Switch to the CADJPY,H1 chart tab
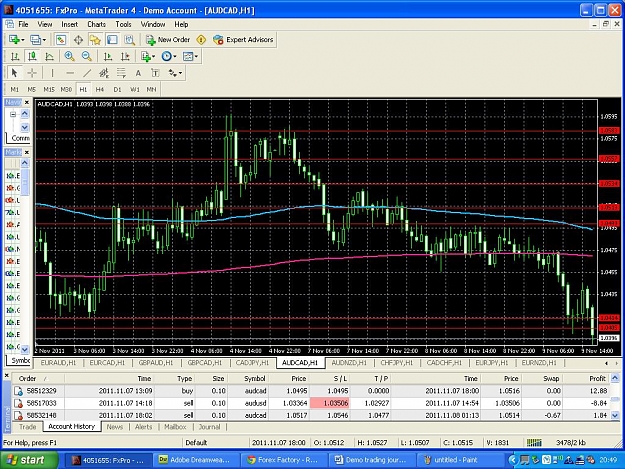The image size is (625, 469). 252,363
